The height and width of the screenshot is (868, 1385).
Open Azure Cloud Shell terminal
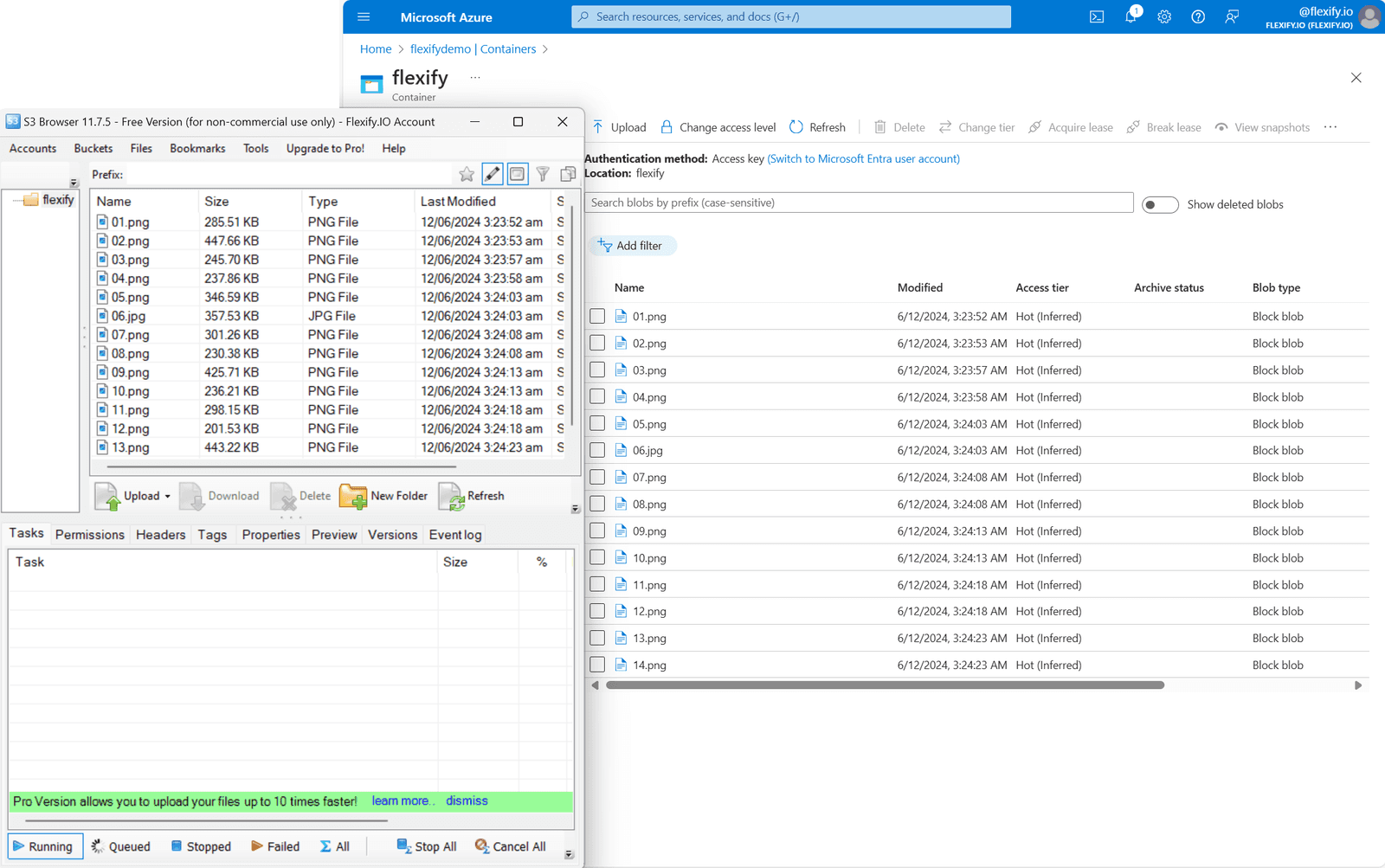[x=1097, y=16]
